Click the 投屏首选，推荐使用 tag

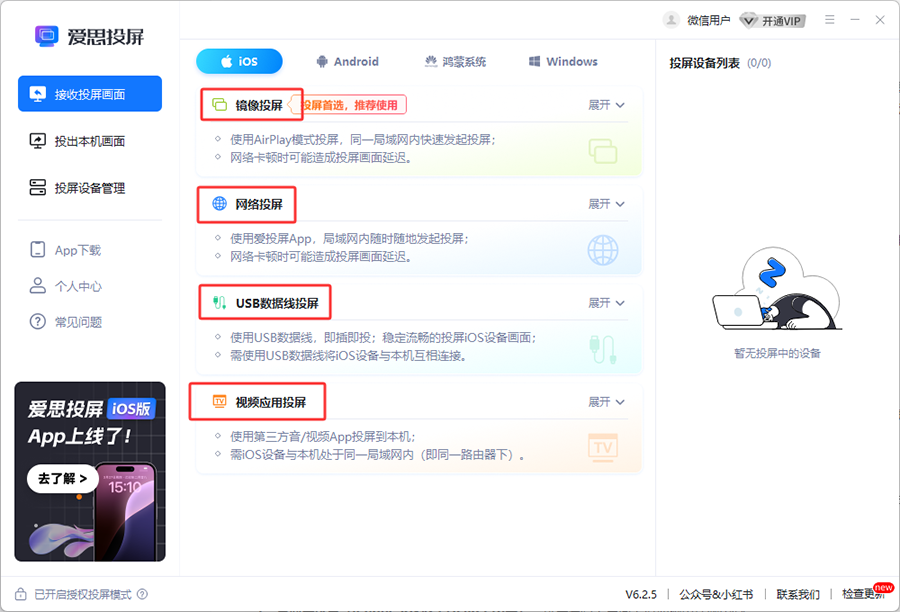350,105
